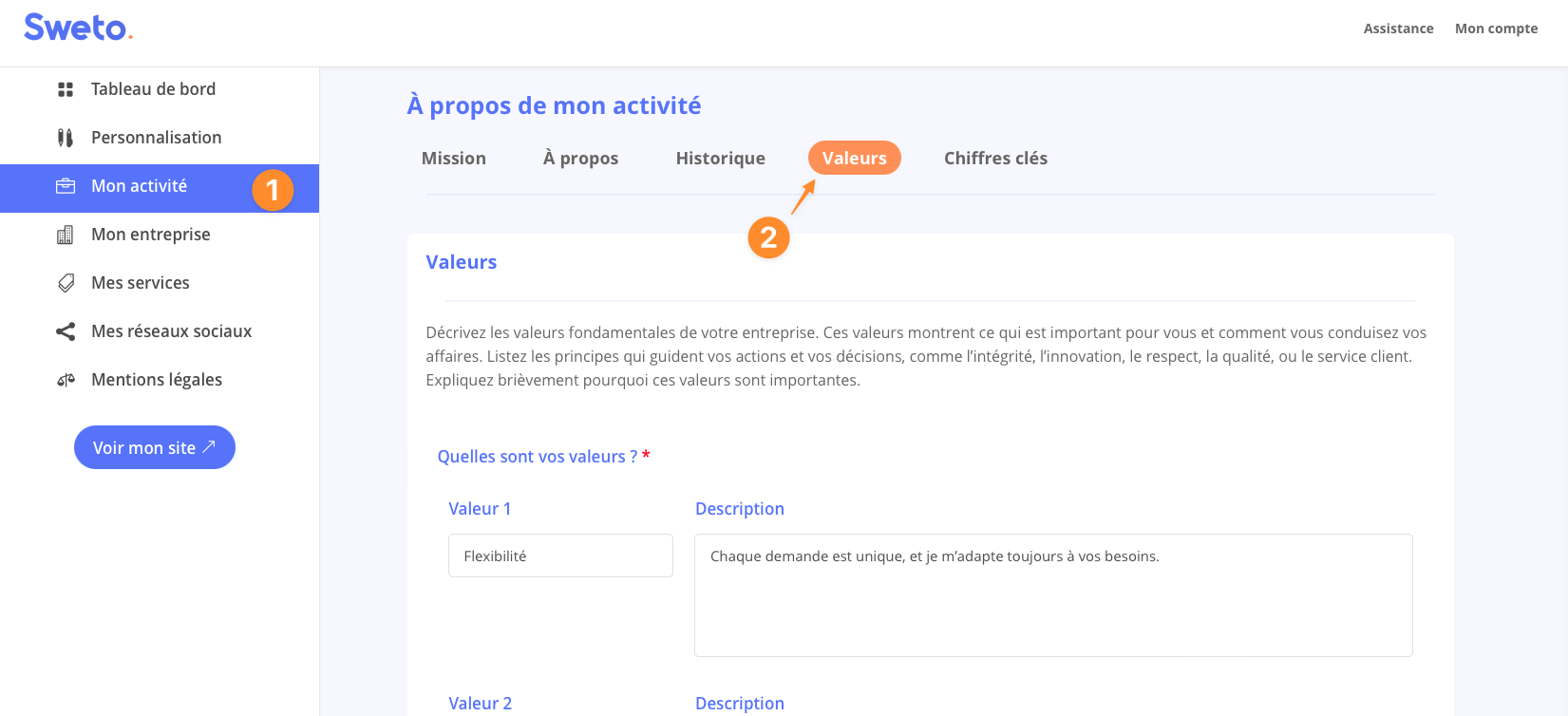Image resolution: width=1568 pixels, height=716 pixels.
Task: Click the Mon entreprise building icon
Action: tap(66, 235)
